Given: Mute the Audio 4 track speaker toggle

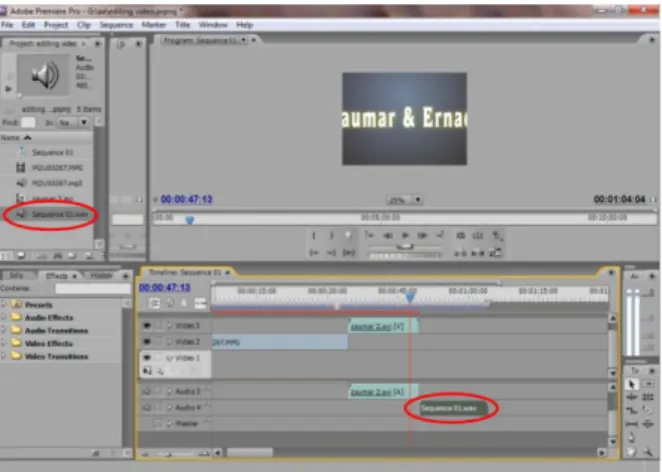Looking at the screenshot, I should pos(147,407).
